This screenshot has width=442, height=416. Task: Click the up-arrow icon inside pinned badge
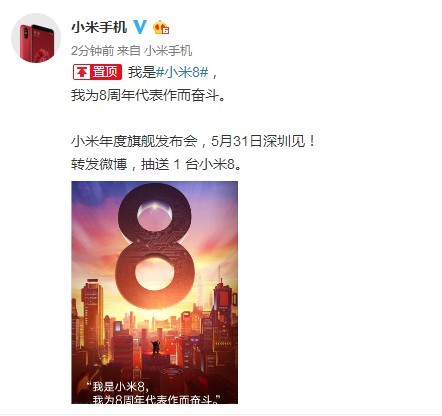pyautogui.click(x=82, y=72)
